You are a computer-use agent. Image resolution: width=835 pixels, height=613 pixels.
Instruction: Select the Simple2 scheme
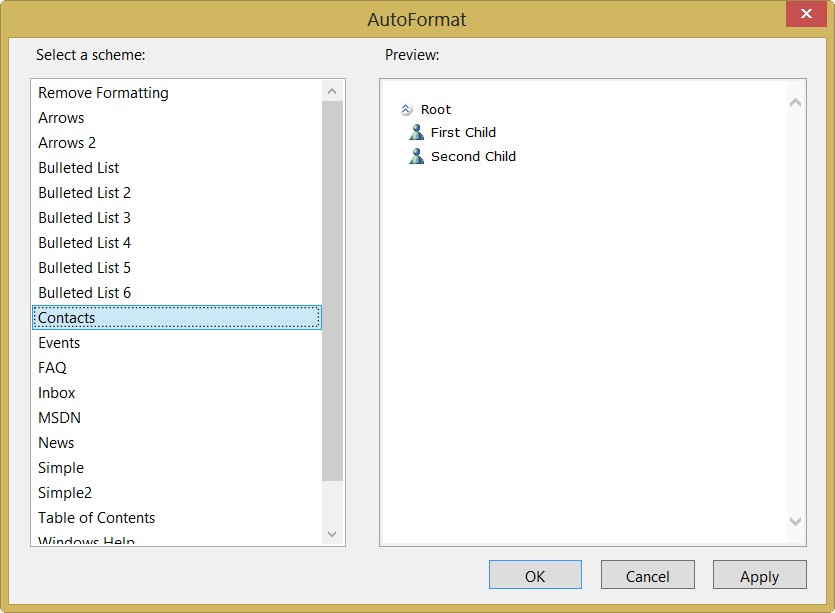click(177, 493)
